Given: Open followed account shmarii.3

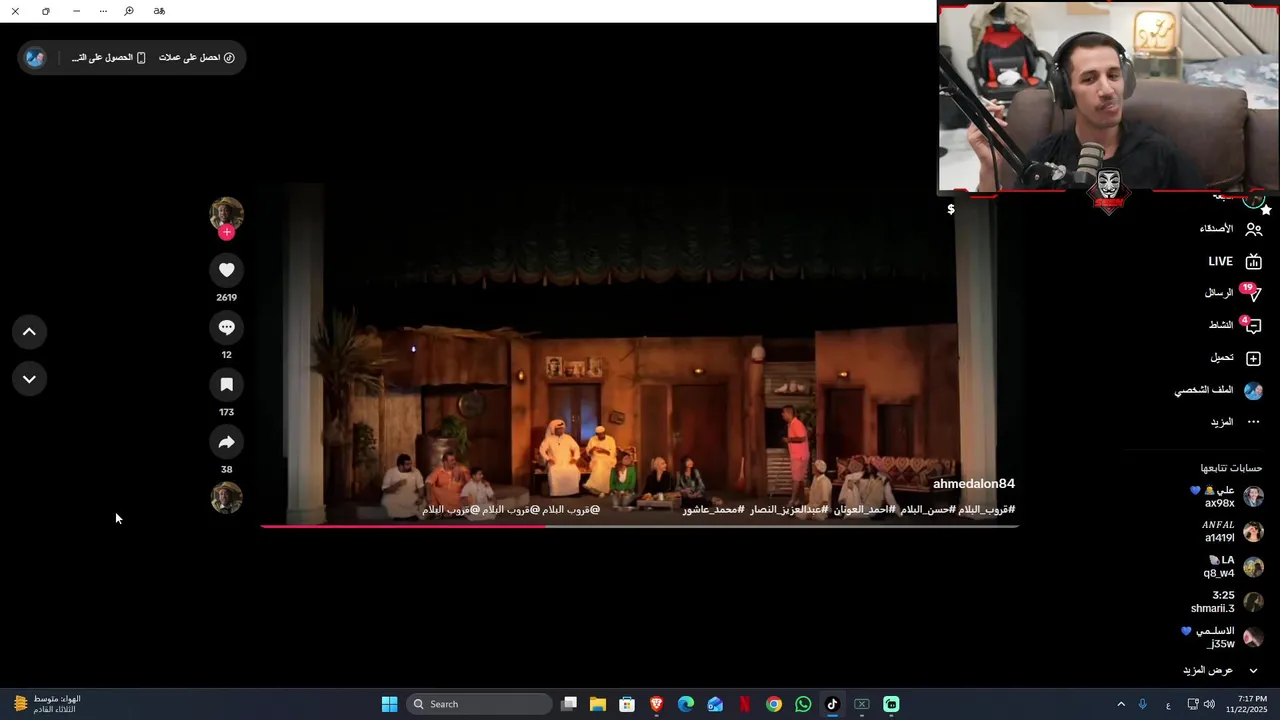Looking at the screenshot, I should (1227, 602).
